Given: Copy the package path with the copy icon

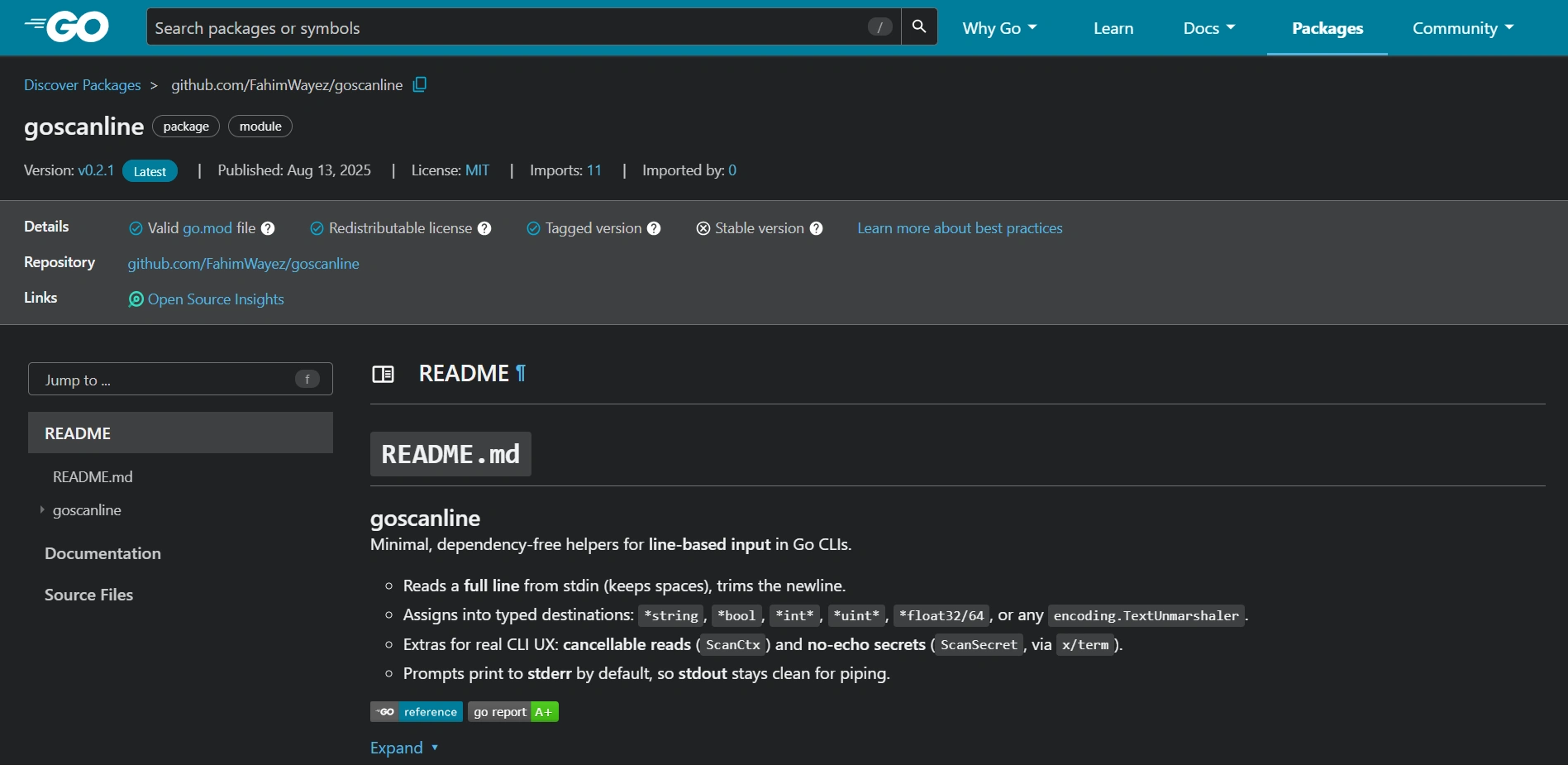Looking at the screenshot, I should click(x=420, y=84).
